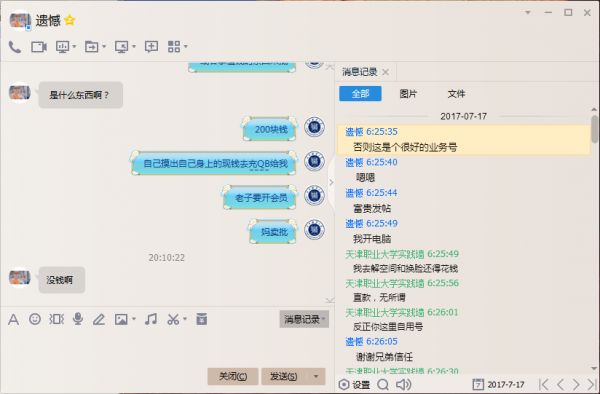Send a window shake with the vibrate icon

pyautogui.click(x=57, y=319)
